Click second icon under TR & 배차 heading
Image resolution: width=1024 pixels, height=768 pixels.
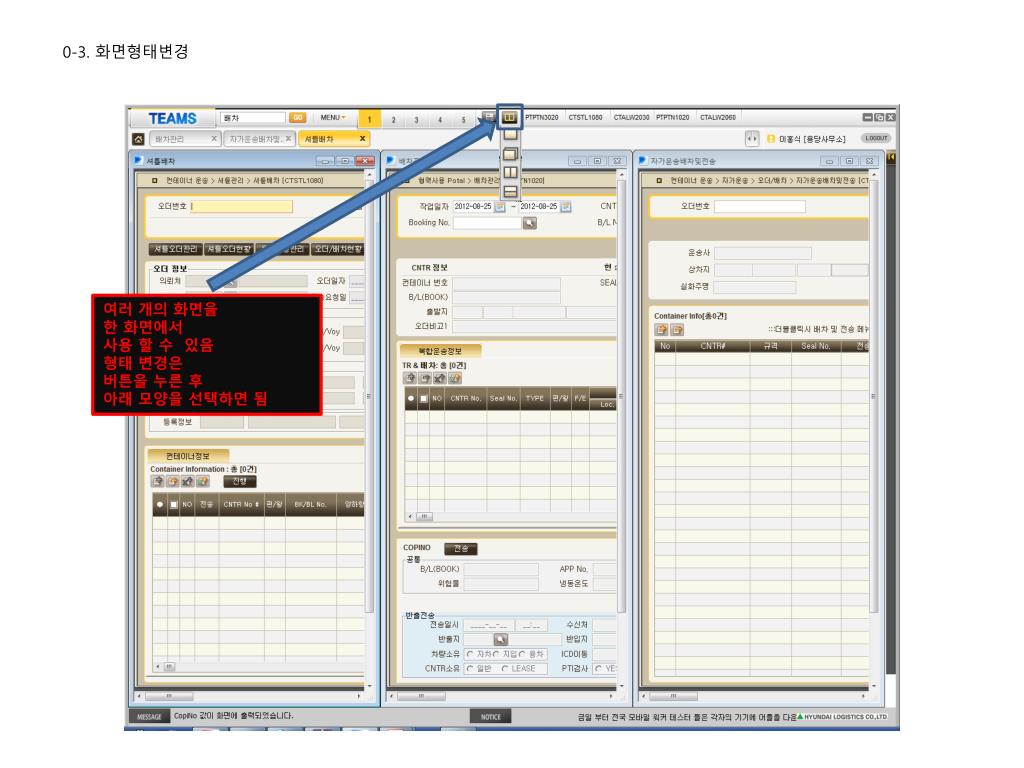click(424, 378)
